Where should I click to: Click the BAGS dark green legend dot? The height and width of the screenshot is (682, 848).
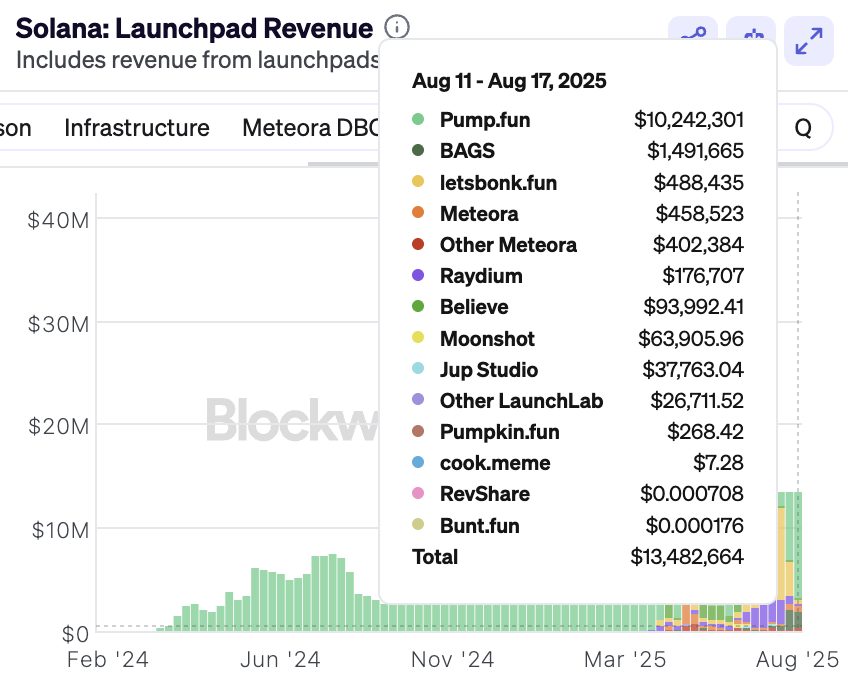(x=418, y=150)
